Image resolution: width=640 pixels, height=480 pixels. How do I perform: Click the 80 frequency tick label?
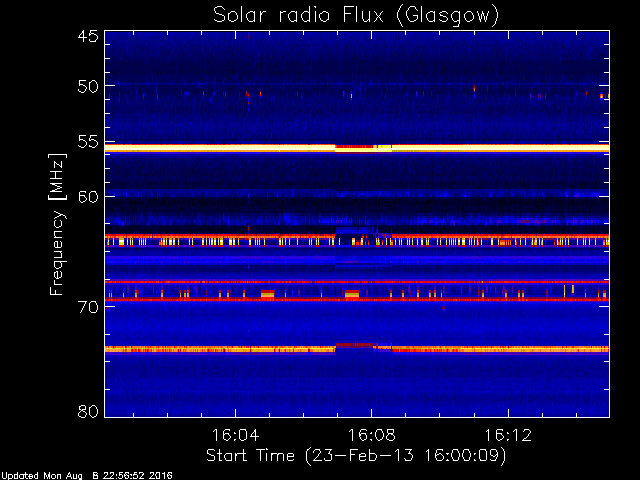click(x=88, y=411)
